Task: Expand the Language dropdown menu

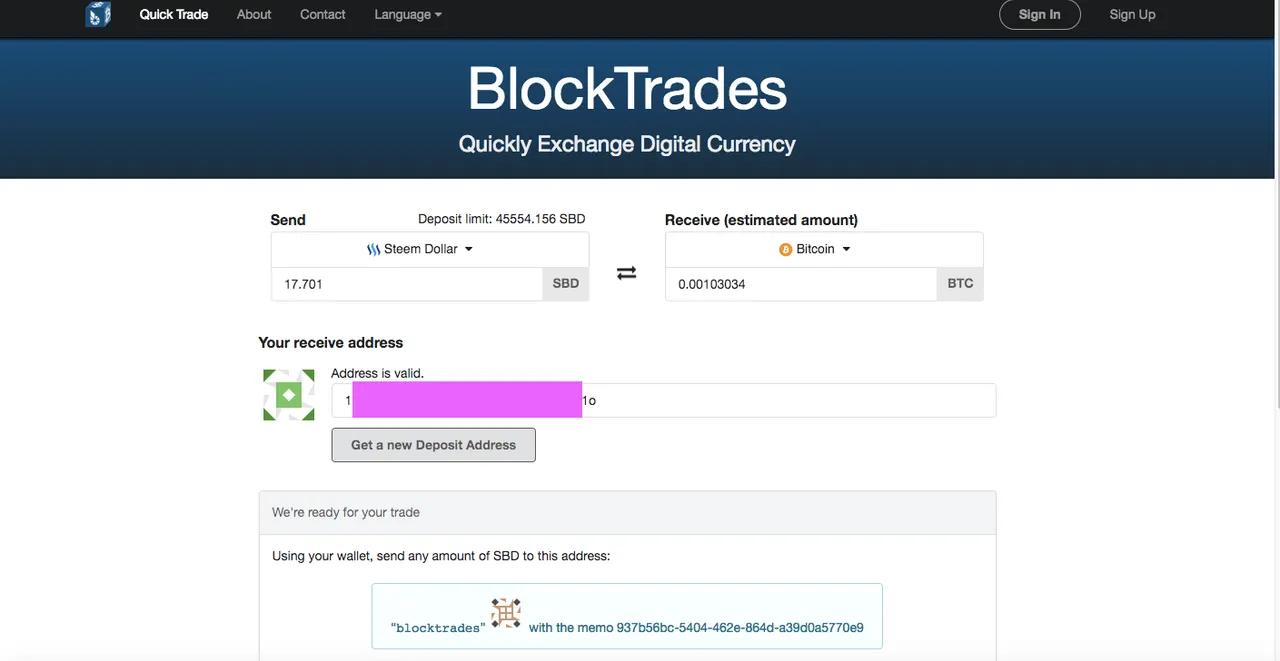Action: coord(408,14)
